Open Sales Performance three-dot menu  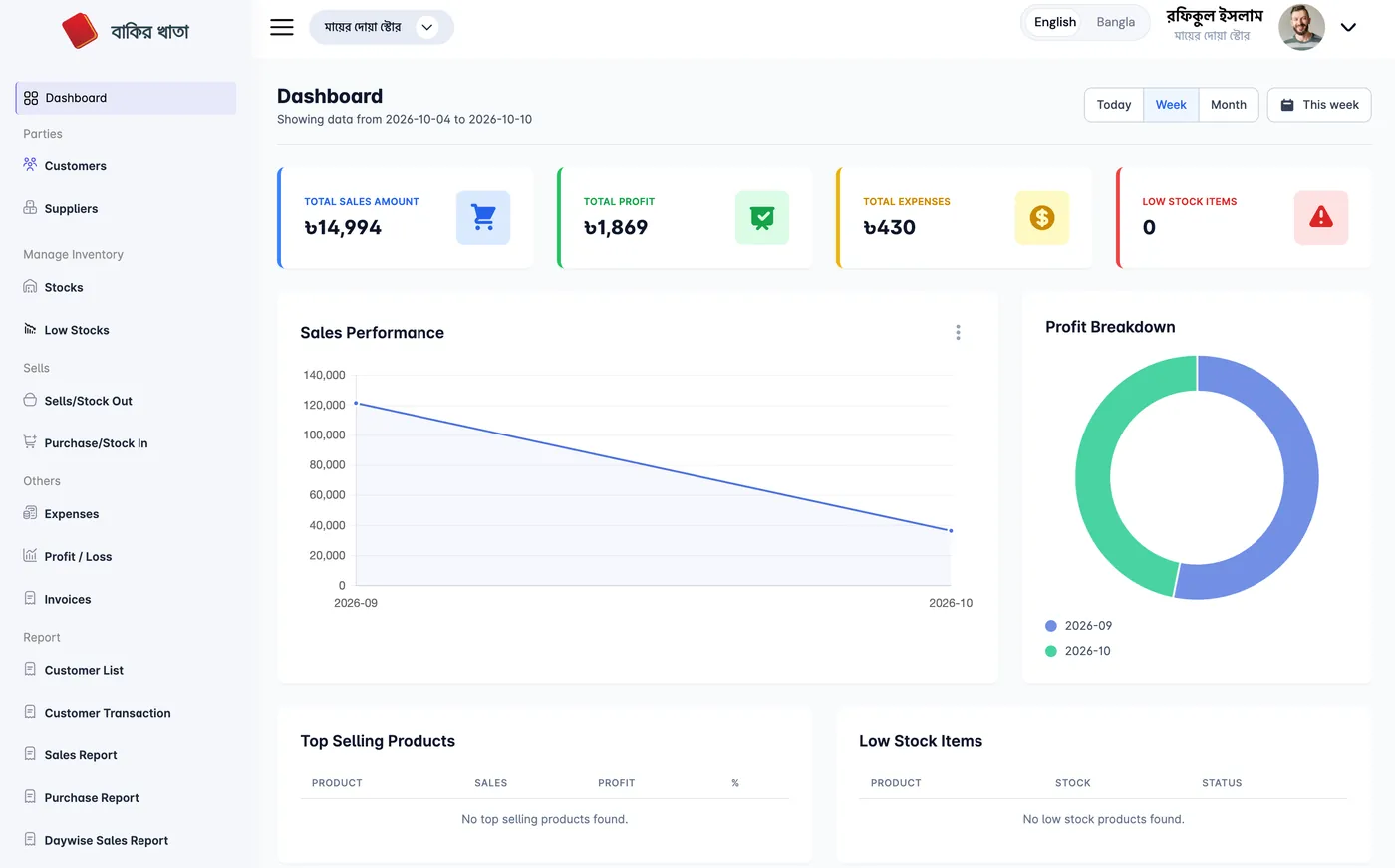click(x=958, y=332)
